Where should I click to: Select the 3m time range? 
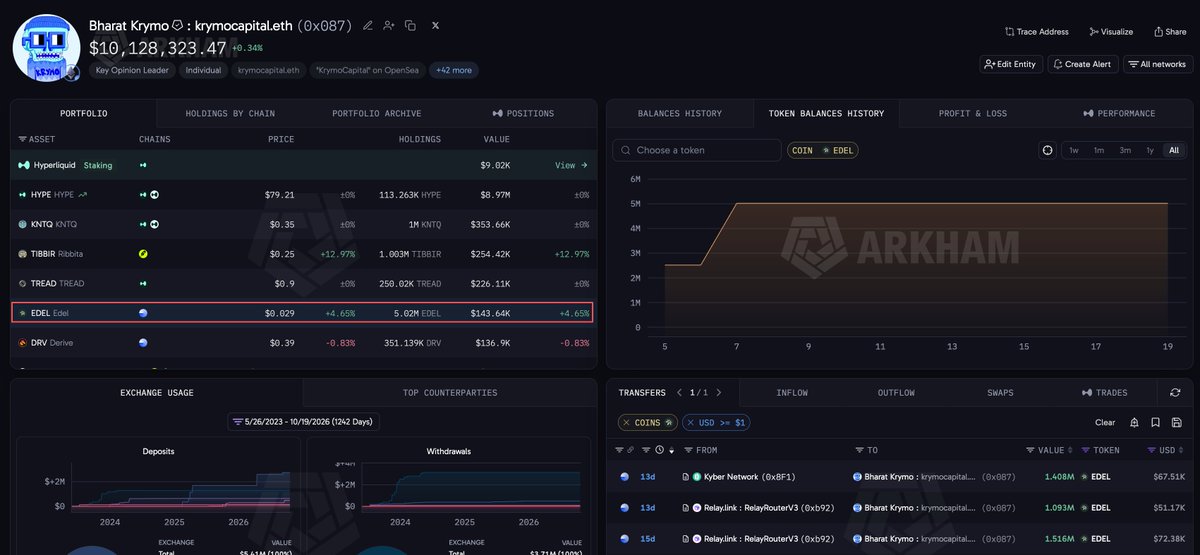pos(1125,150)
